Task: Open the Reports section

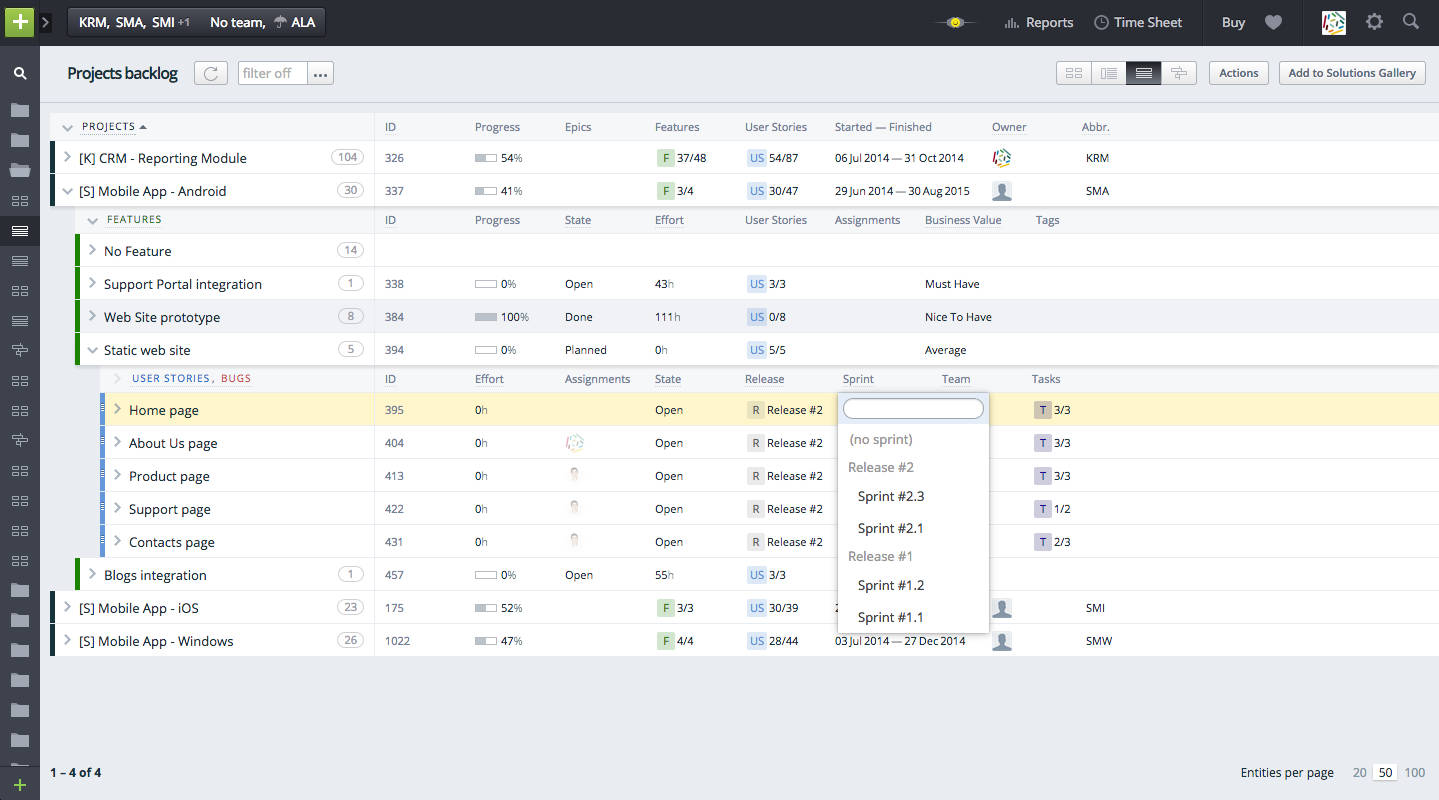Action: [1038, 22]
